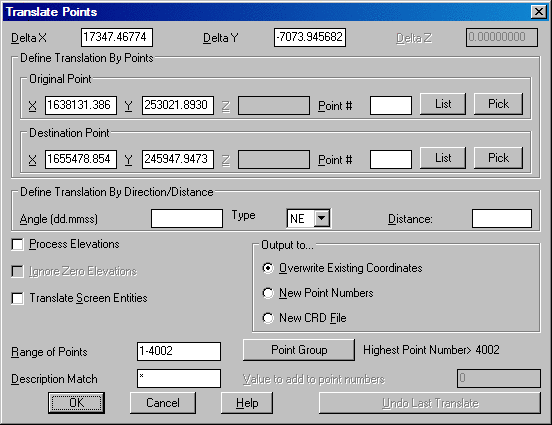The image size is (552, 425).
Task: Confirm with the OK button
Action: [x=76, y=403]
